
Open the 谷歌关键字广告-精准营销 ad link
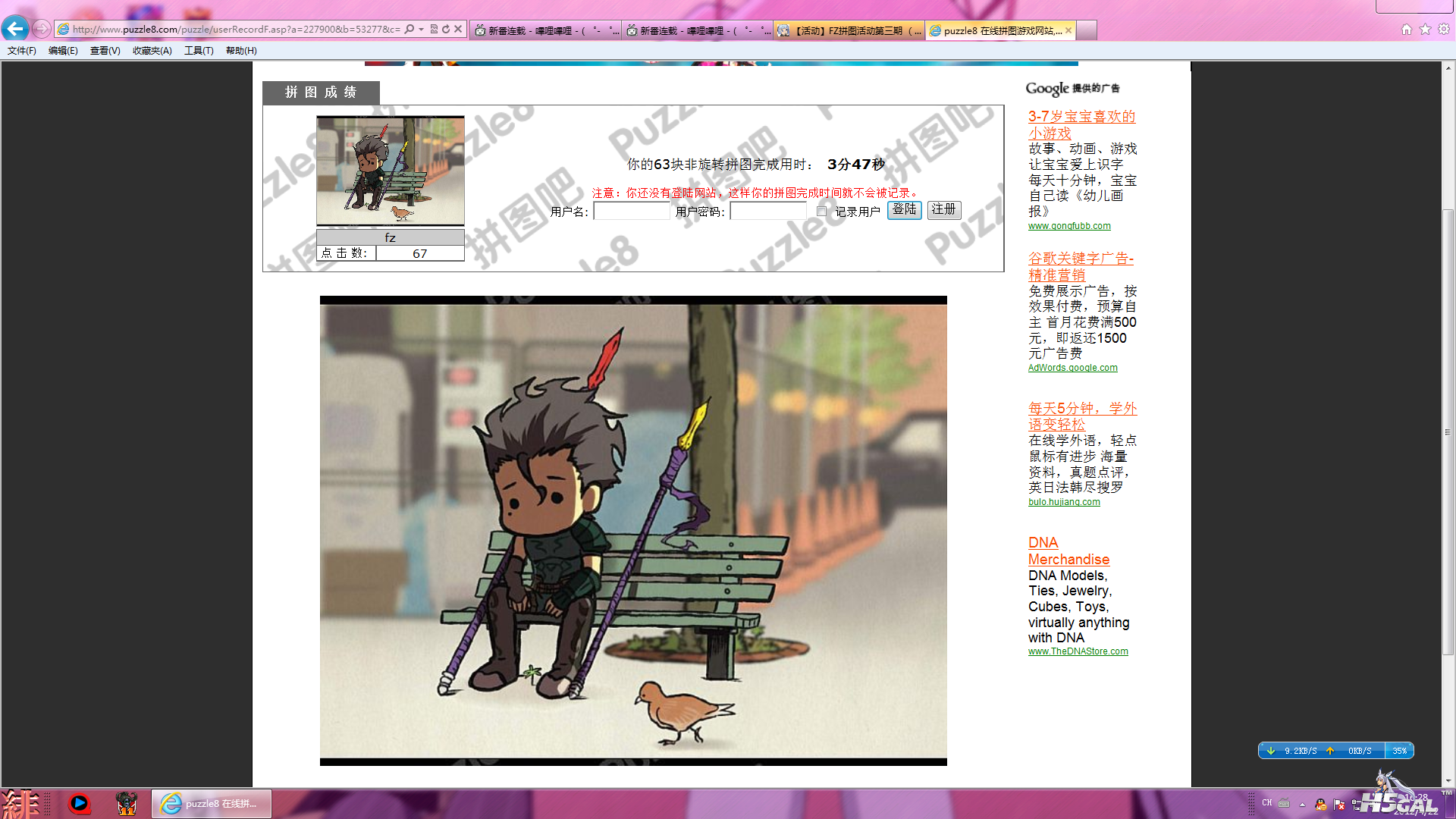1081,266
